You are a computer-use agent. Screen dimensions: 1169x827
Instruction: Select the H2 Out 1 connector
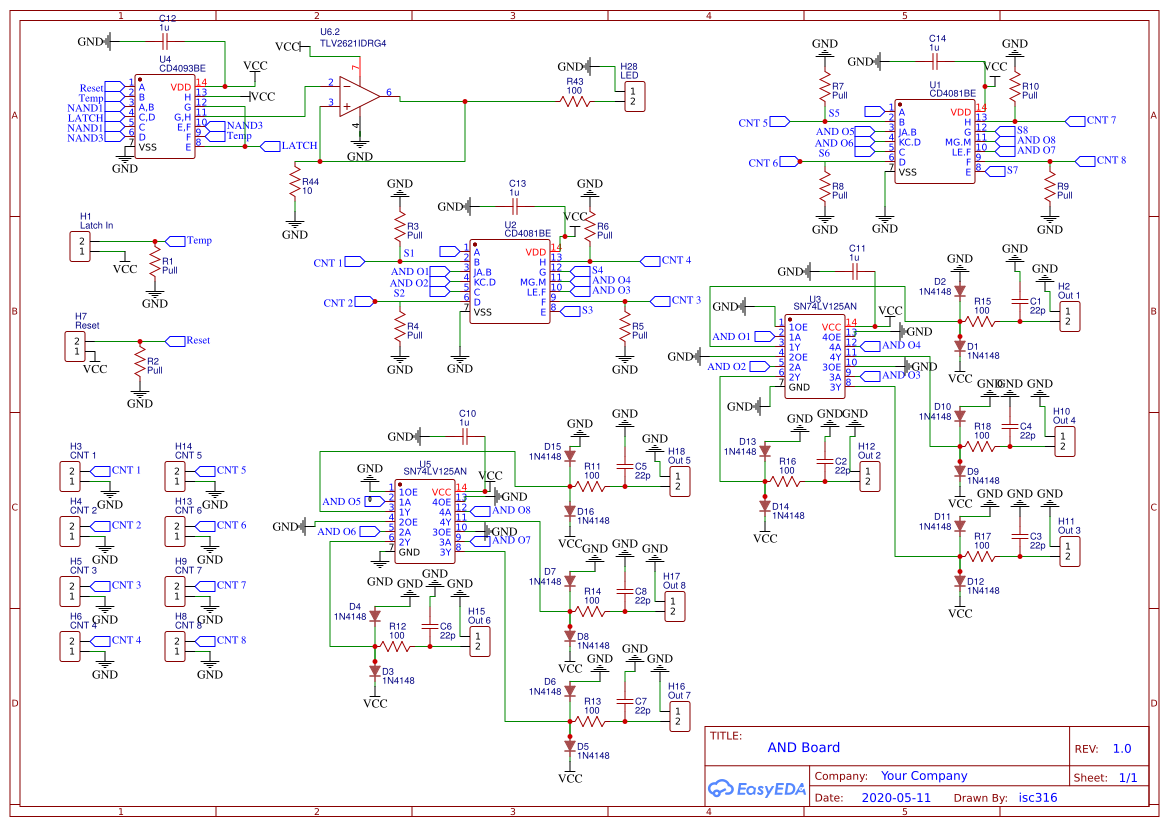coord(1070,317)
